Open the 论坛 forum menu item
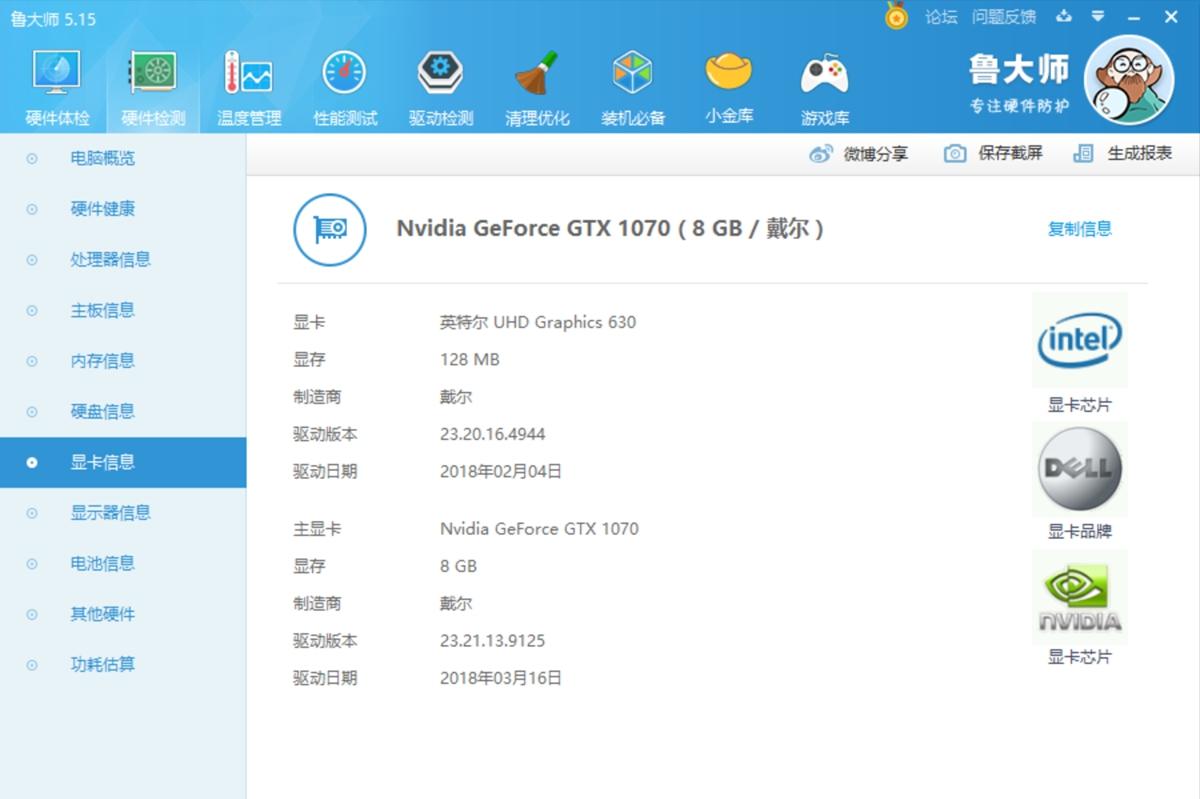 (x=939, y=16)
